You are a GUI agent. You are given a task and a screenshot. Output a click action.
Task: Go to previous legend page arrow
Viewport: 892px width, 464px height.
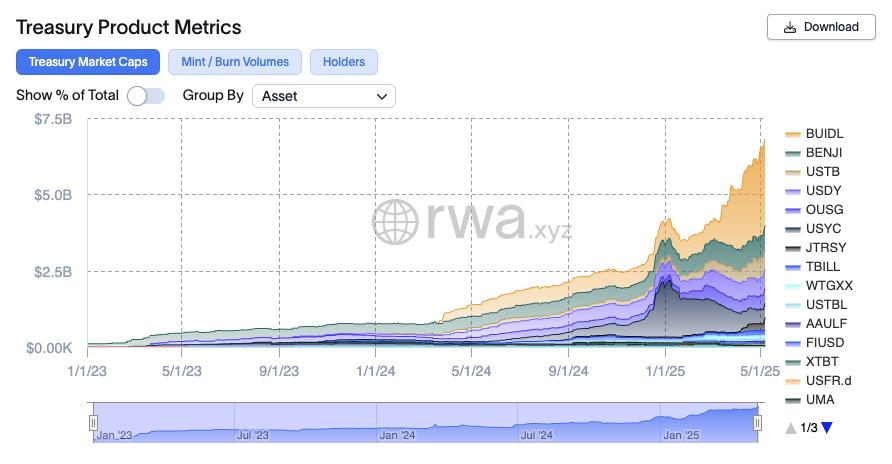[791, 428]
